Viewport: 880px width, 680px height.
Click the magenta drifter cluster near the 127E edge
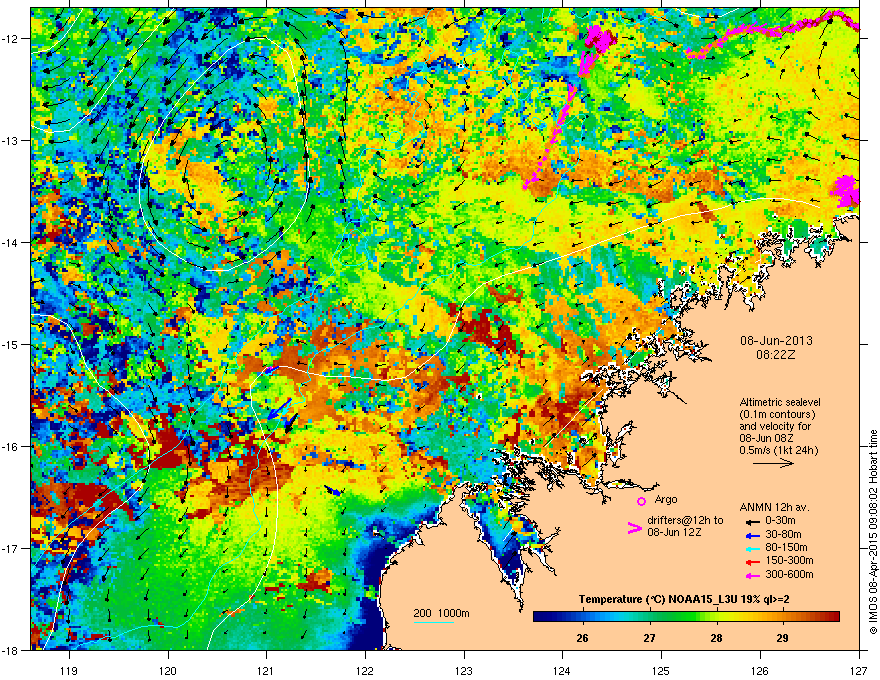point(845,191)
